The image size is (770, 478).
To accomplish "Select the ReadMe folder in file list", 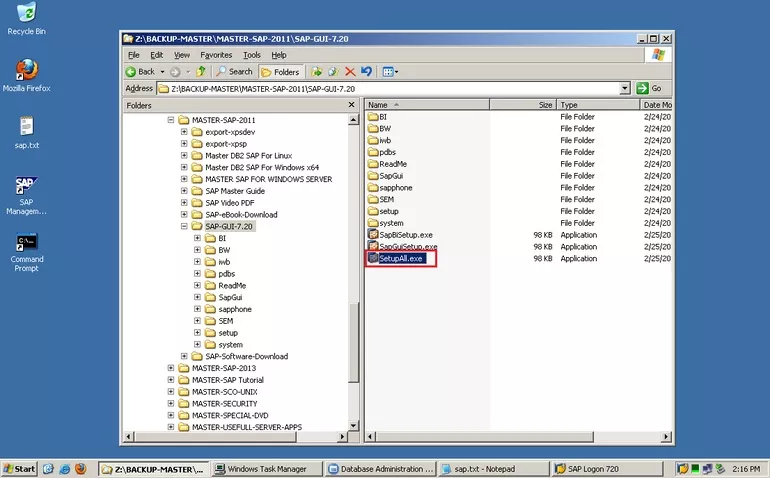I will pos(387,164).
